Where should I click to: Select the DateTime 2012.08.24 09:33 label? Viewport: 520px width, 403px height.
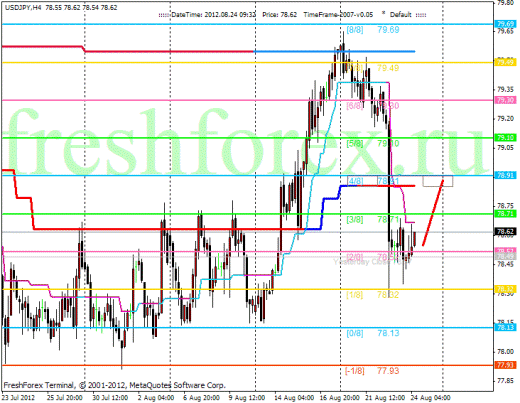[213, 15]
